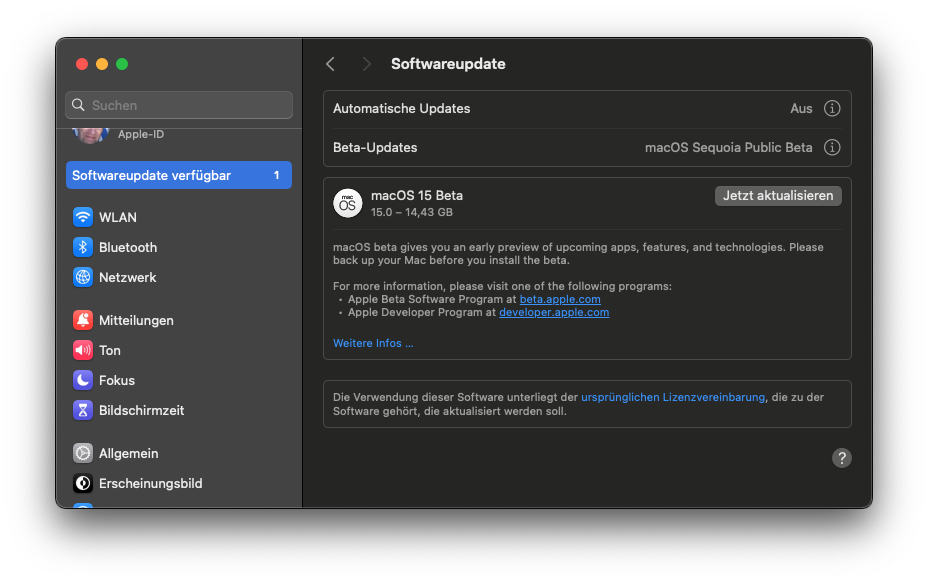This screenshot has height=582, width=928.
Task: Click the Allgemein gear icon
Action: [83, 453]
